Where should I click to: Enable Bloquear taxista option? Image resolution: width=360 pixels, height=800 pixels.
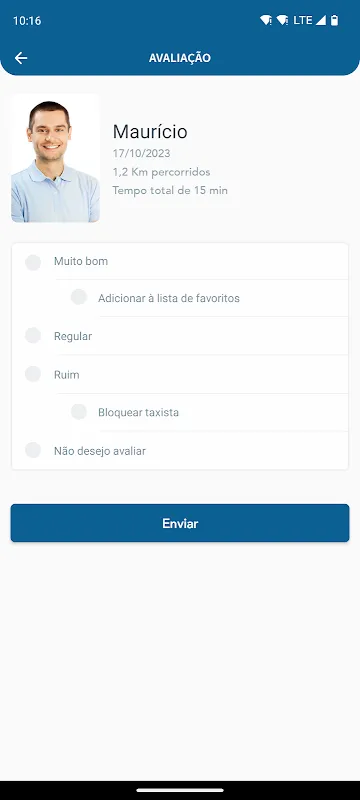click(x=79, y=411)
